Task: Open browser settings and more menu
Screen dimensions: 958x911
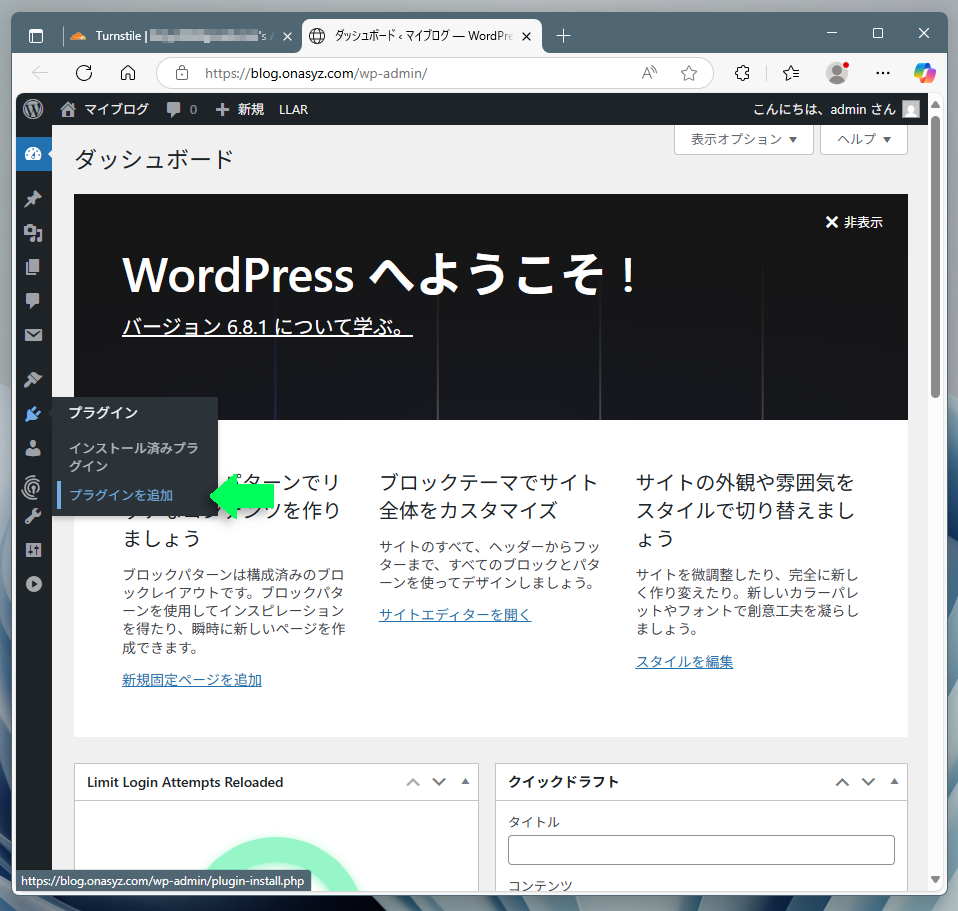Action: coord(883,73)
